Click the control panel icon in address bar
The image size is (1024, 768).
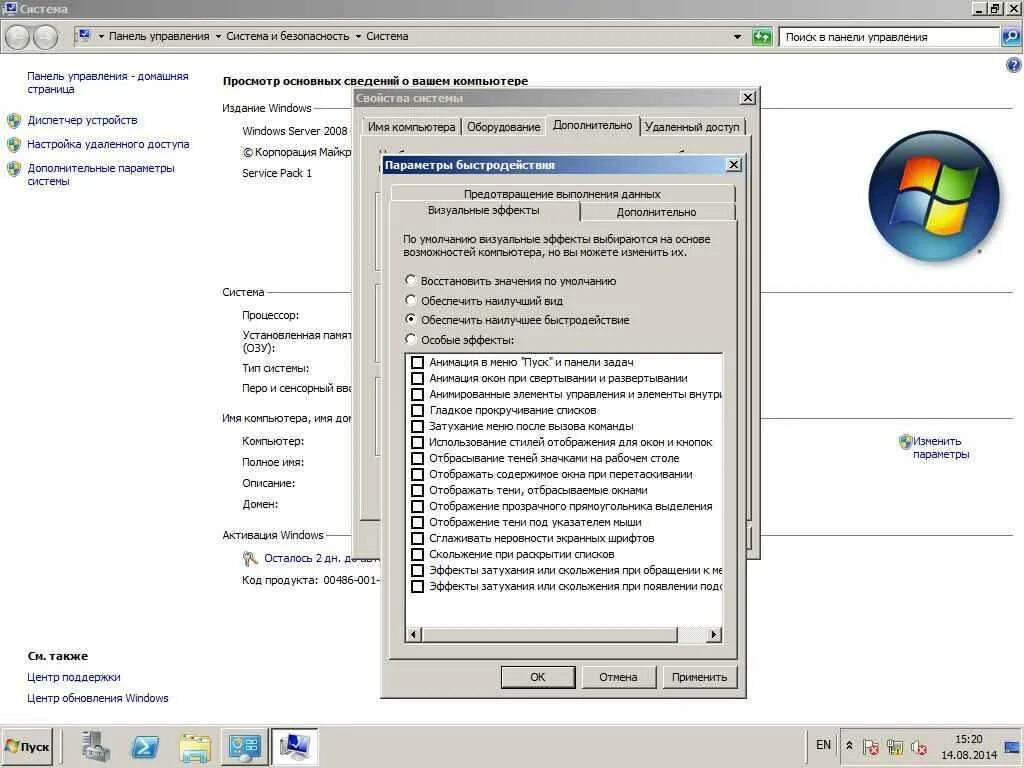coord(84,35)
